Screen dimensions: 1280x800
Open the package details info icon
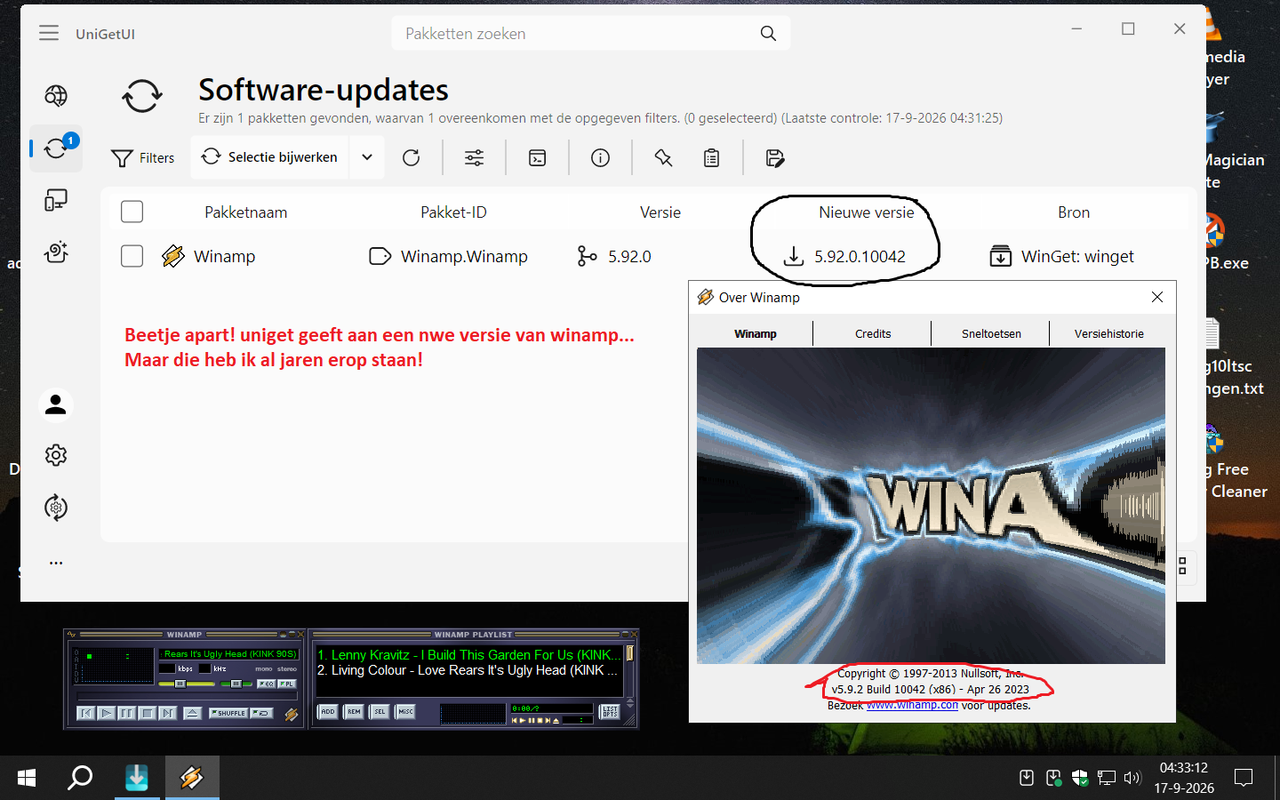pos(600,157)
